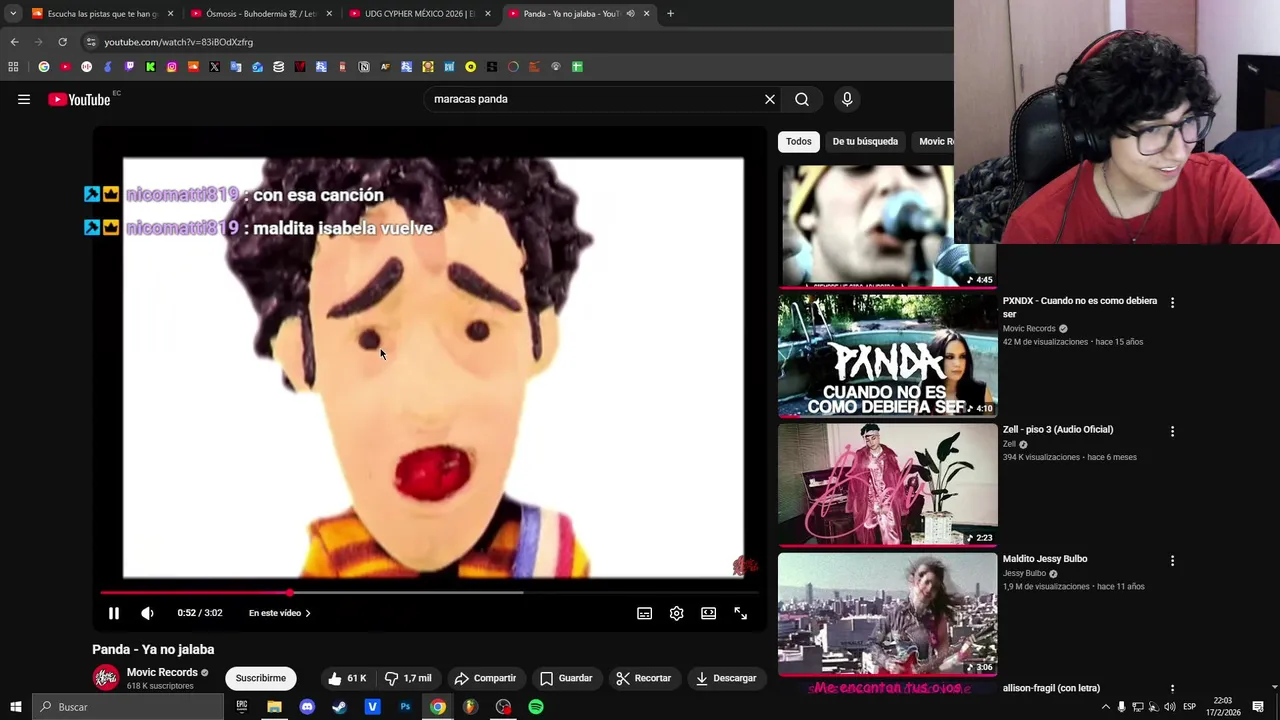Viewport: 1280px width, 720px height.
Task: Switch to theater mode icon
Action: point(709,613)
